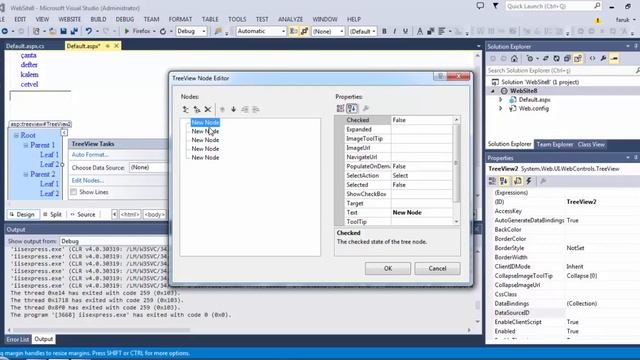Open the Show output from dropdown
This screenshot has height=360, width=640.
pyautogui.click(x=114, y=241)
